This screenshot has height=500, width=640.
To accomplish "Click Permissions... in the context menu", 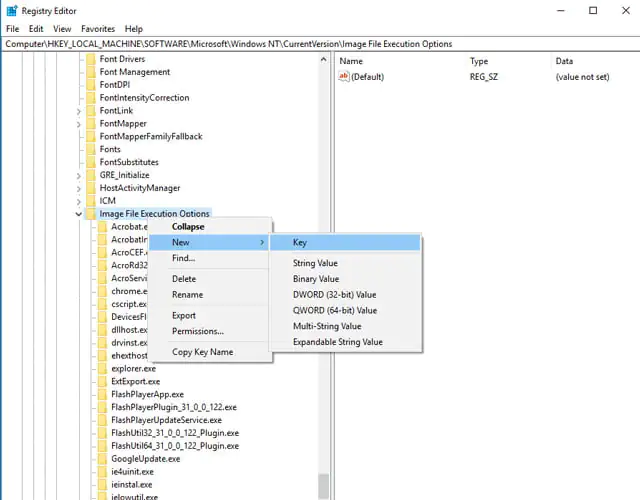I will [197, 331].
